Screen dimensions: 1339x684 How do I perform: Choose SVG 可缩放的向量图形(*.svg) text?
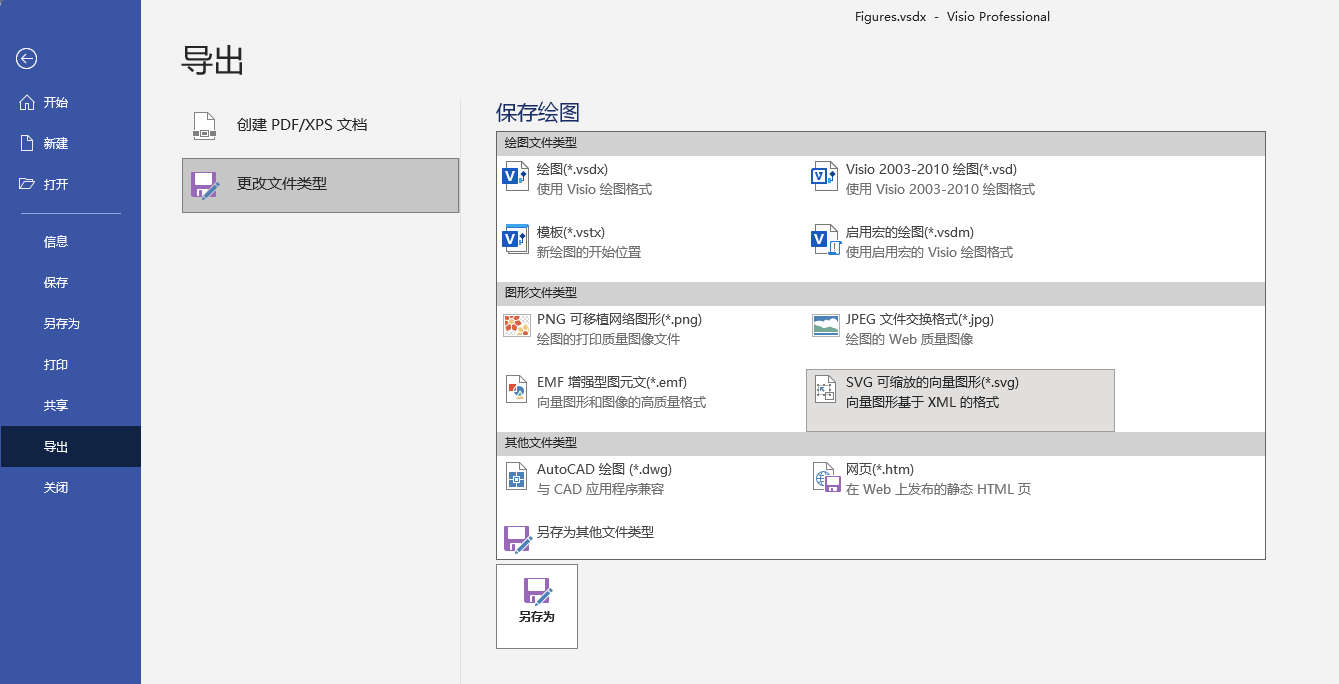932,382
